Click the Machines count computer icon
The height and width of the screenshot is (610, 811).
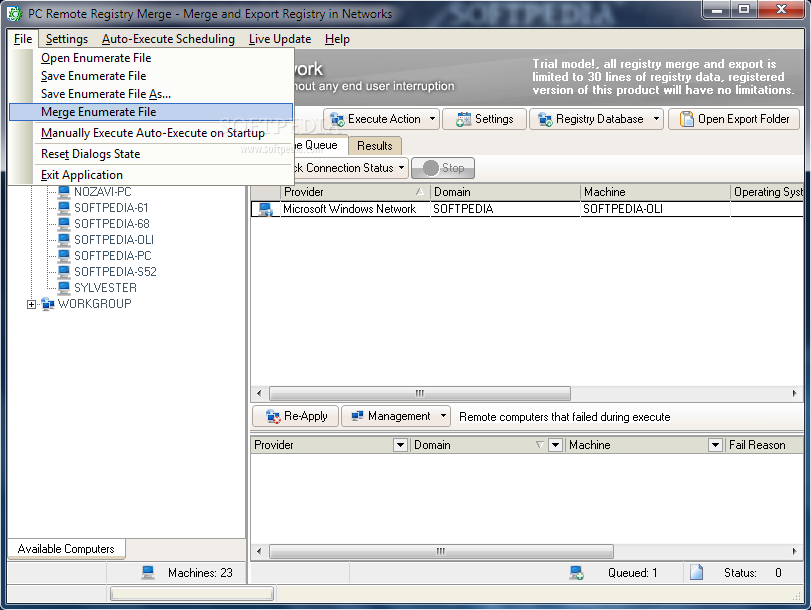148,573
